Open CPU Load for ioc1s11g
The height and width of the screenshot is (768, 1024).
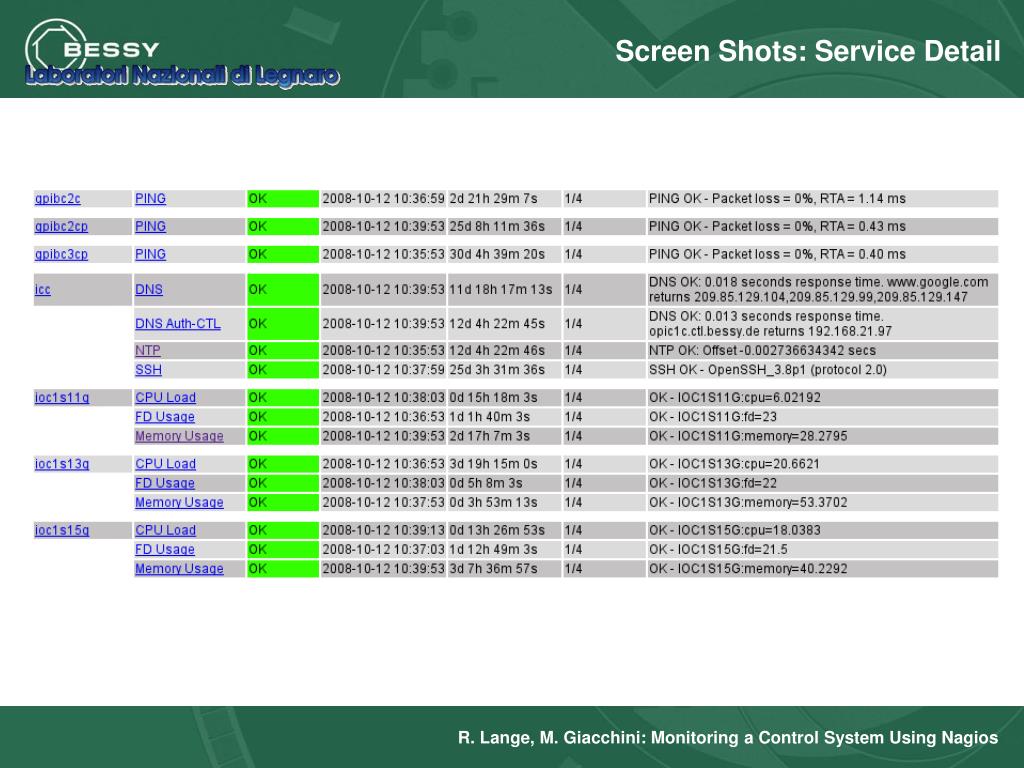click(x=165, y=397)
